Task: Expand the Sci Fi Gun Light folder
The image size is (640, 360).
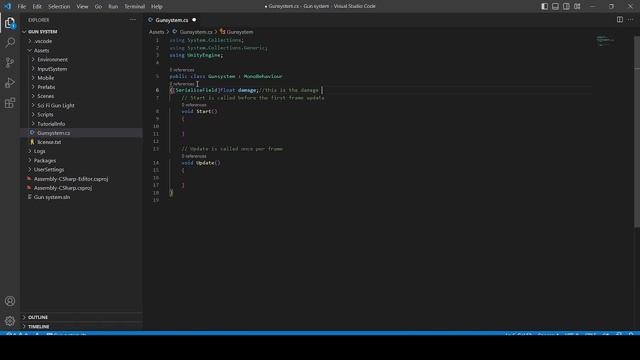Action: 56,105
